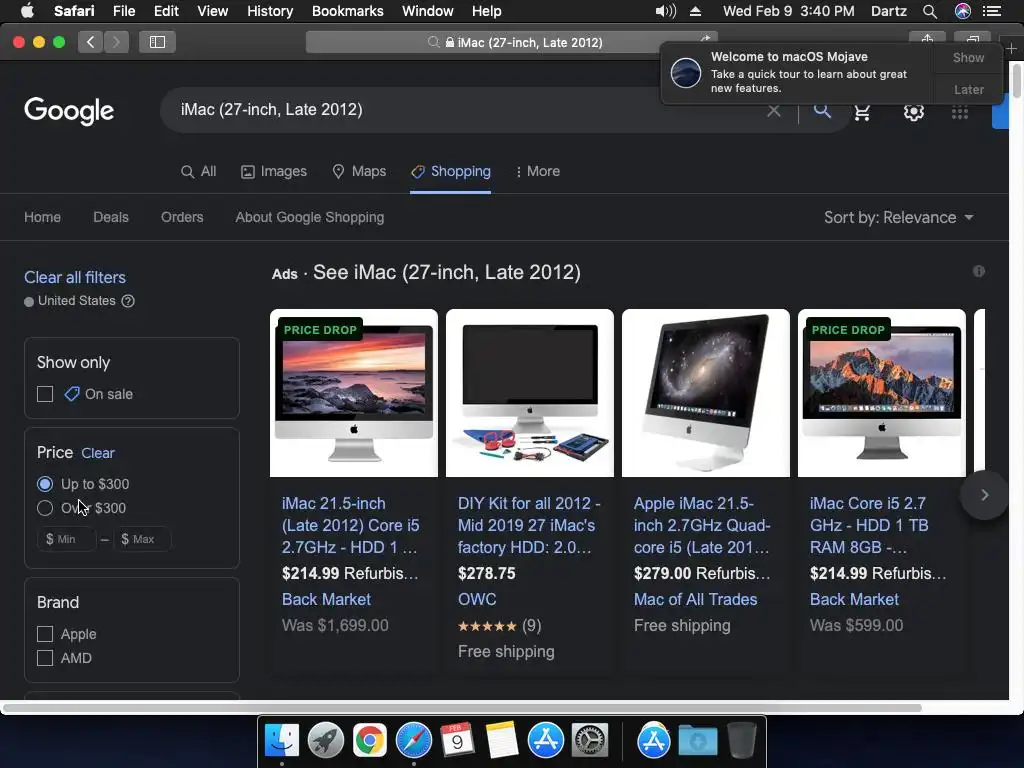Click the $ Max price input field
This screenshot has height=768, width=1024.
pos(142,539)
